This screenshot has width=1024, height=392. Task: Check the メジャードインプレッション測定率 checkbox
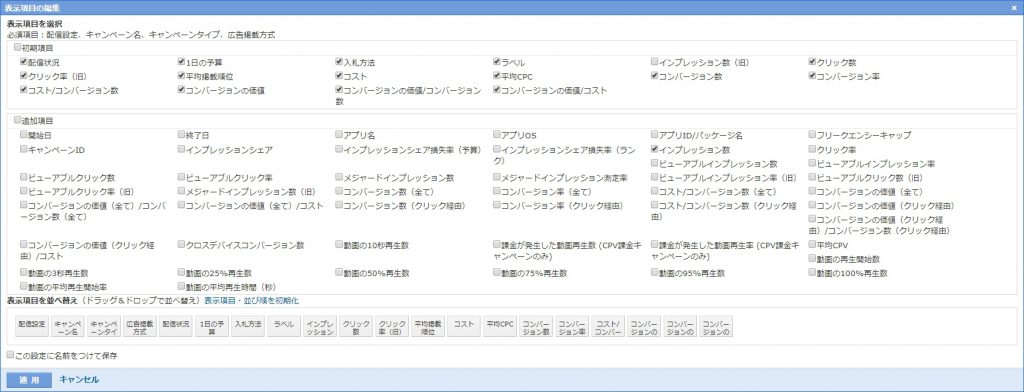pyautogui.click(x=497, y=176)
